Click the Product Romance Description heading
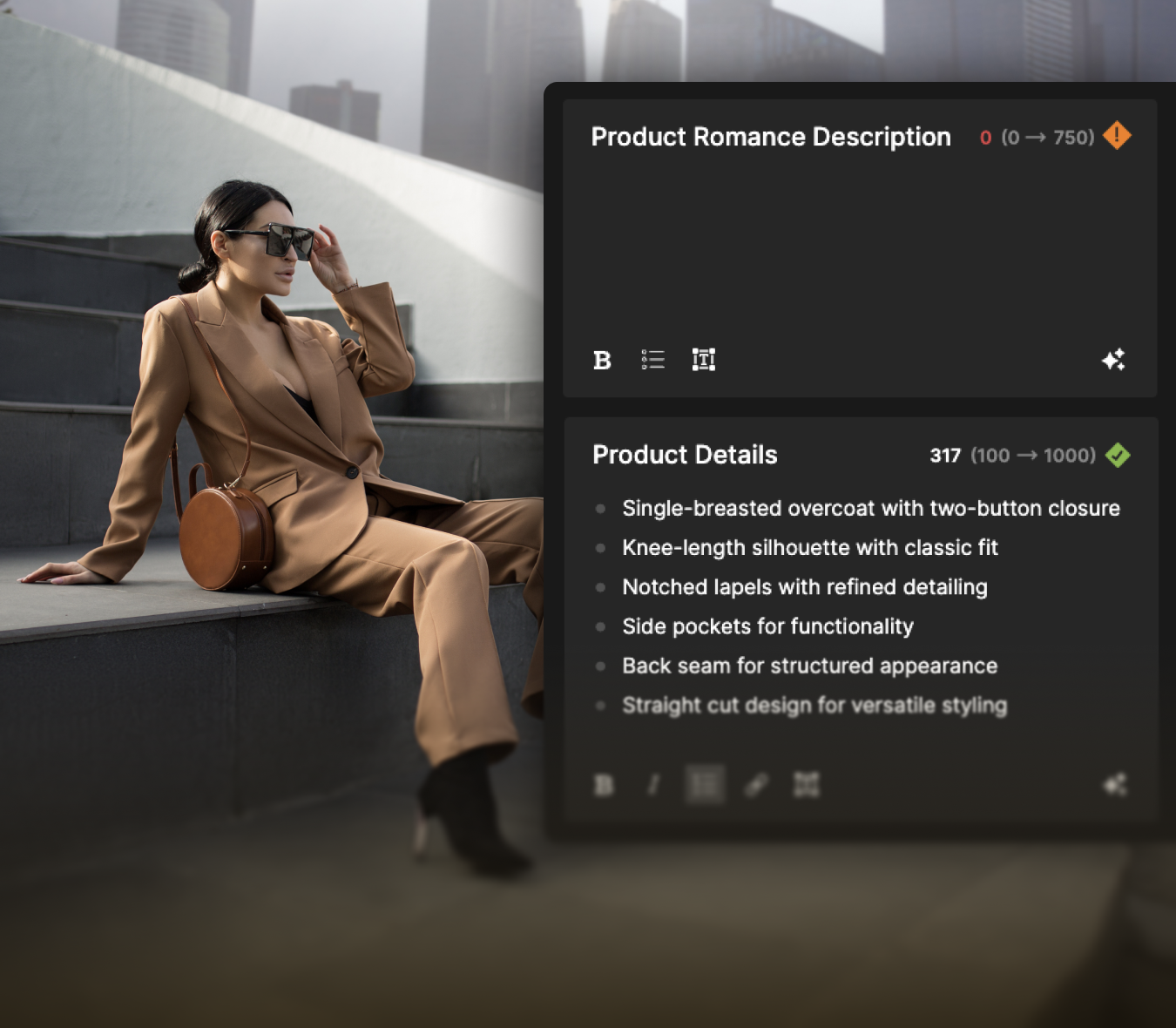The image size is (1176, 1028). pos(771,137)
